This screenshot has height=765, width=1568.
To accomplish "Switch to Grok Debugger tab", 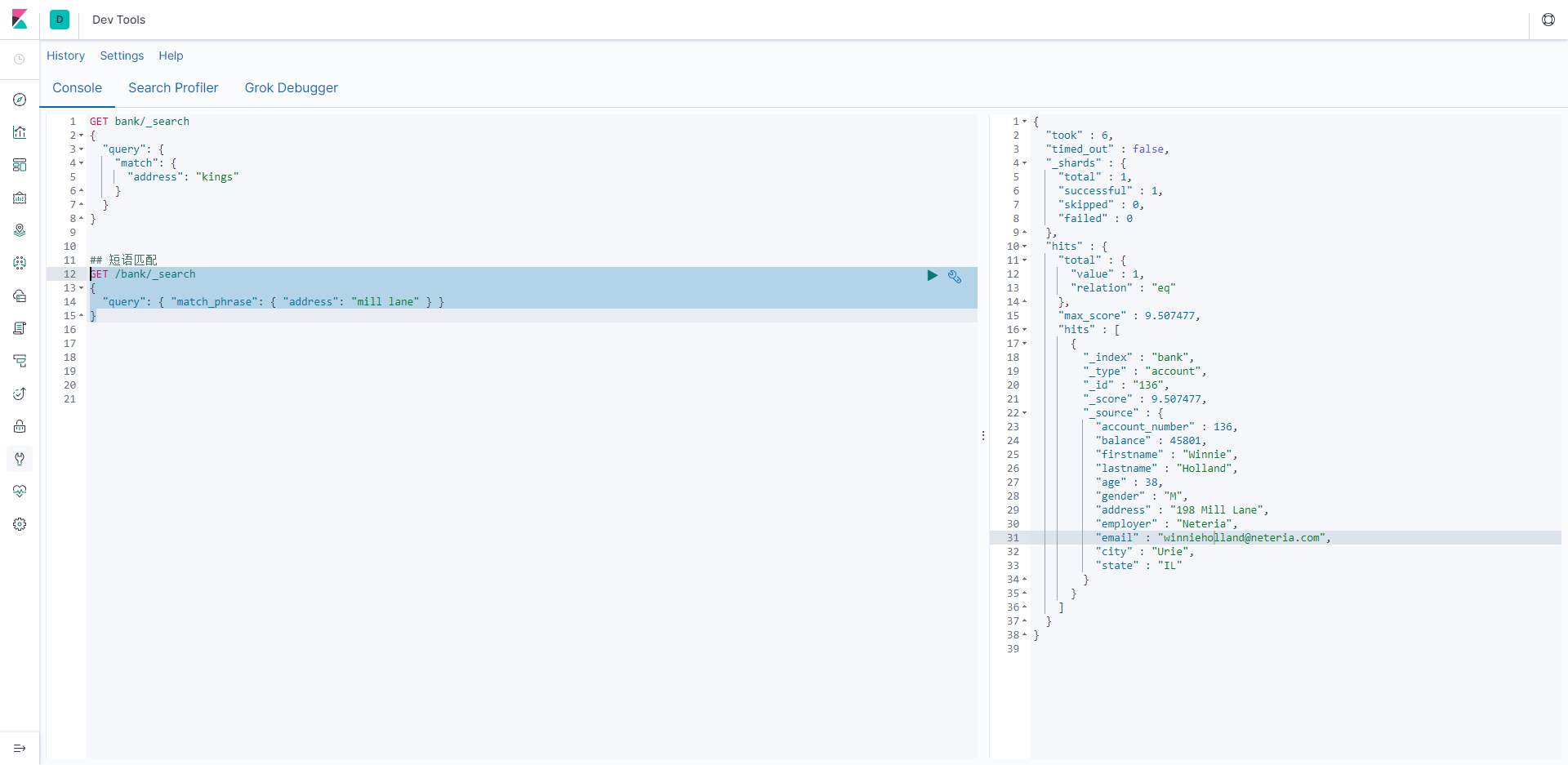I will [x=292, y=88].
